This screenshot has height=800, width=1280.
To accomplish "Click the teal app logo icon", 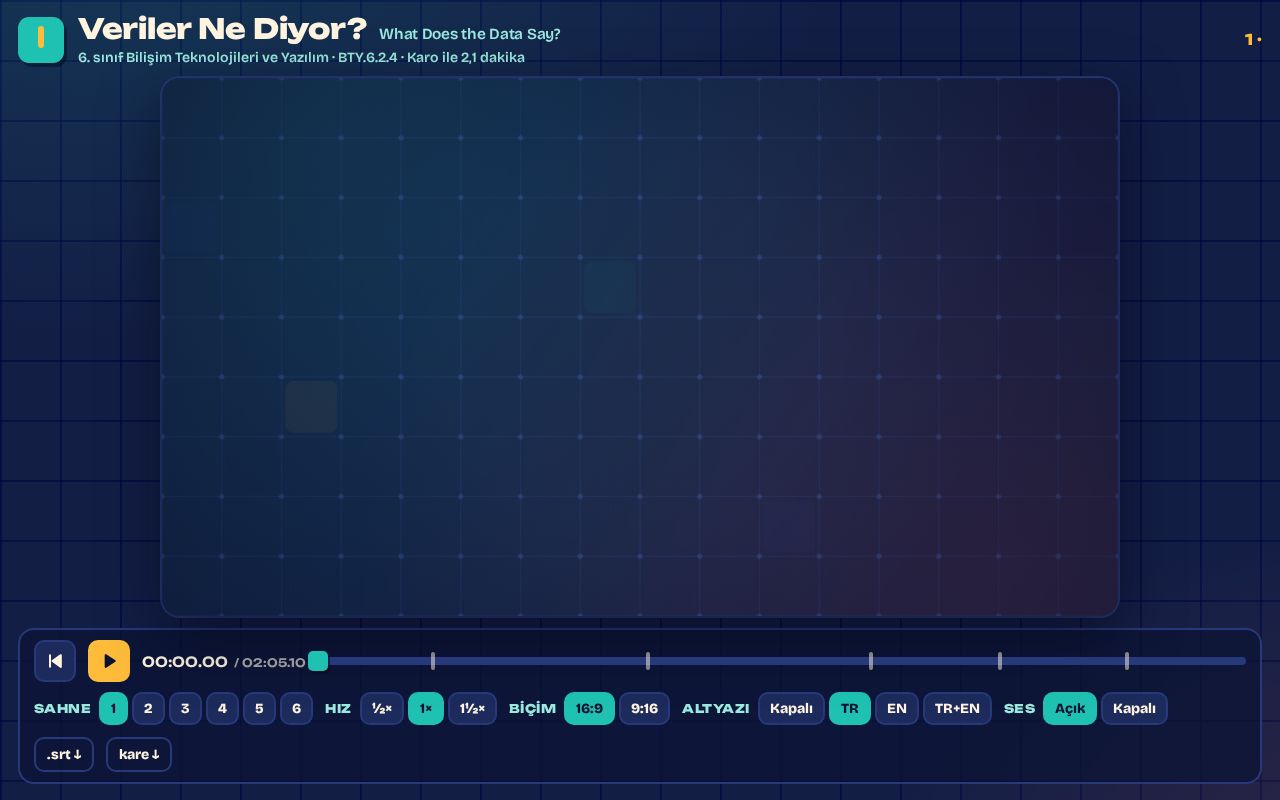I will 41,40.
